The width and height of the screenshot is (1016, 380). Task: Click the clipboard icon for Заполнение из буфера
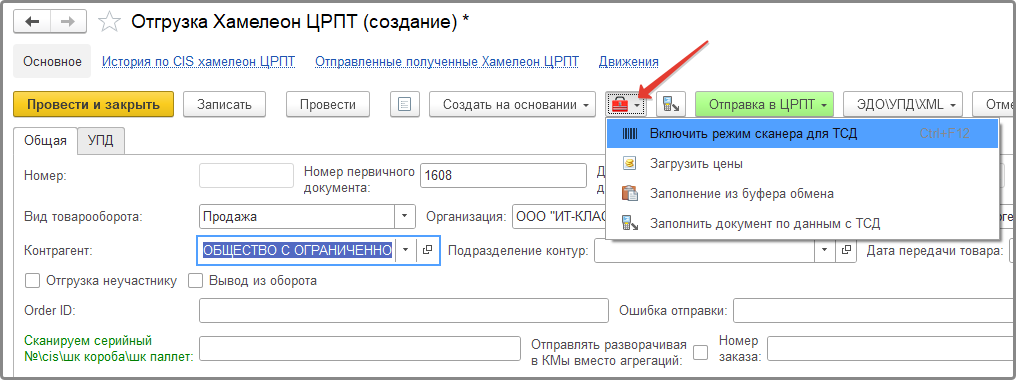point(630,193)
